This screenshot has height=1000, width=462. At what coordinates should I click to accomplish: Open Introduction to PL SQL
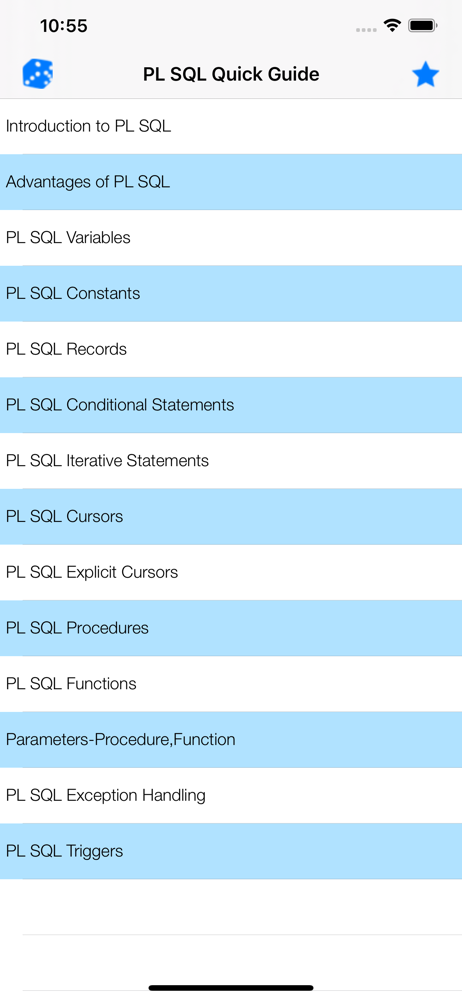pos(231,126)
